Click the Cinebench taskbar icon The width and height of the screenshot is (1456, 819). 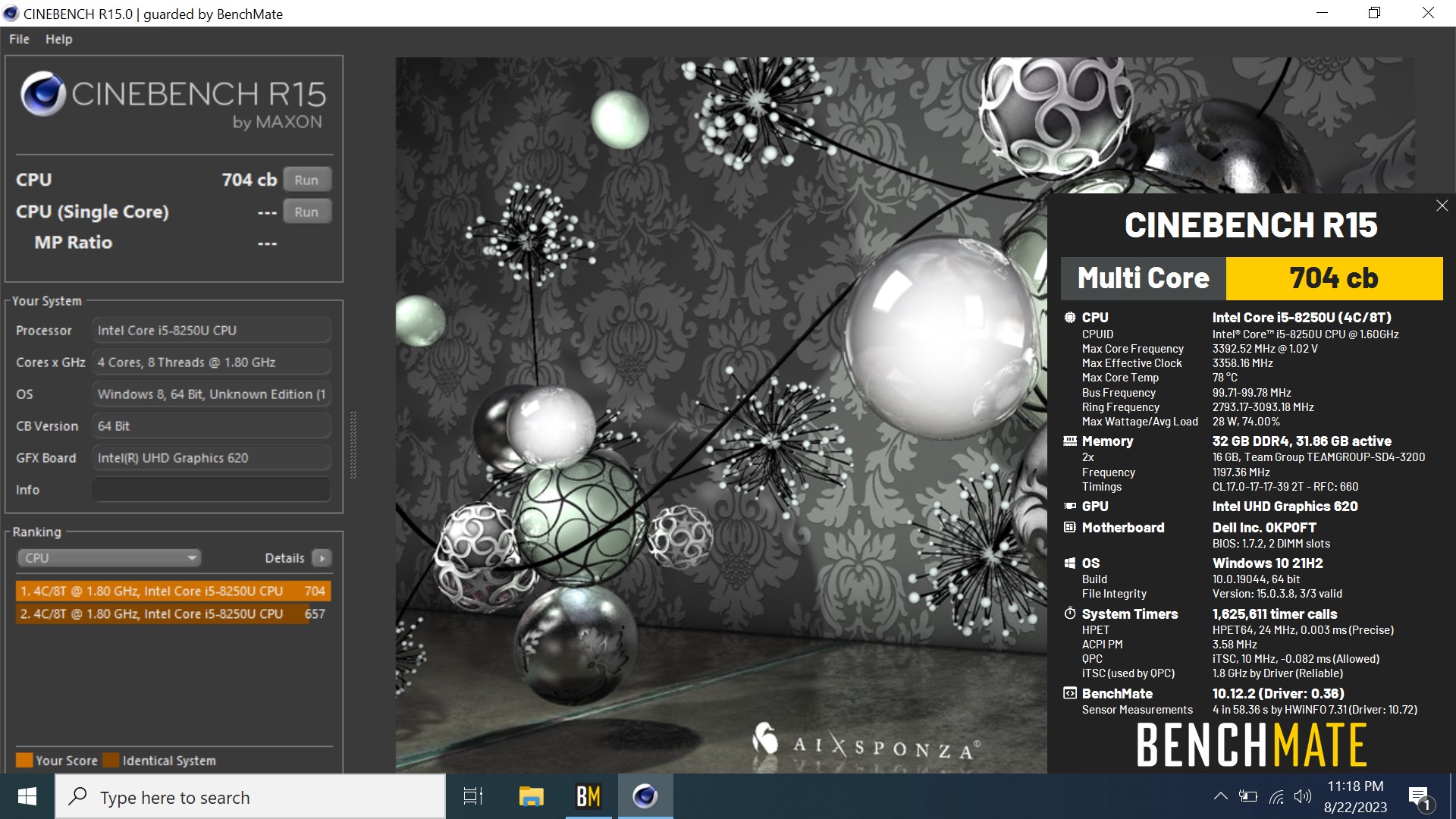pyautogui.click(x=645, y=796)
